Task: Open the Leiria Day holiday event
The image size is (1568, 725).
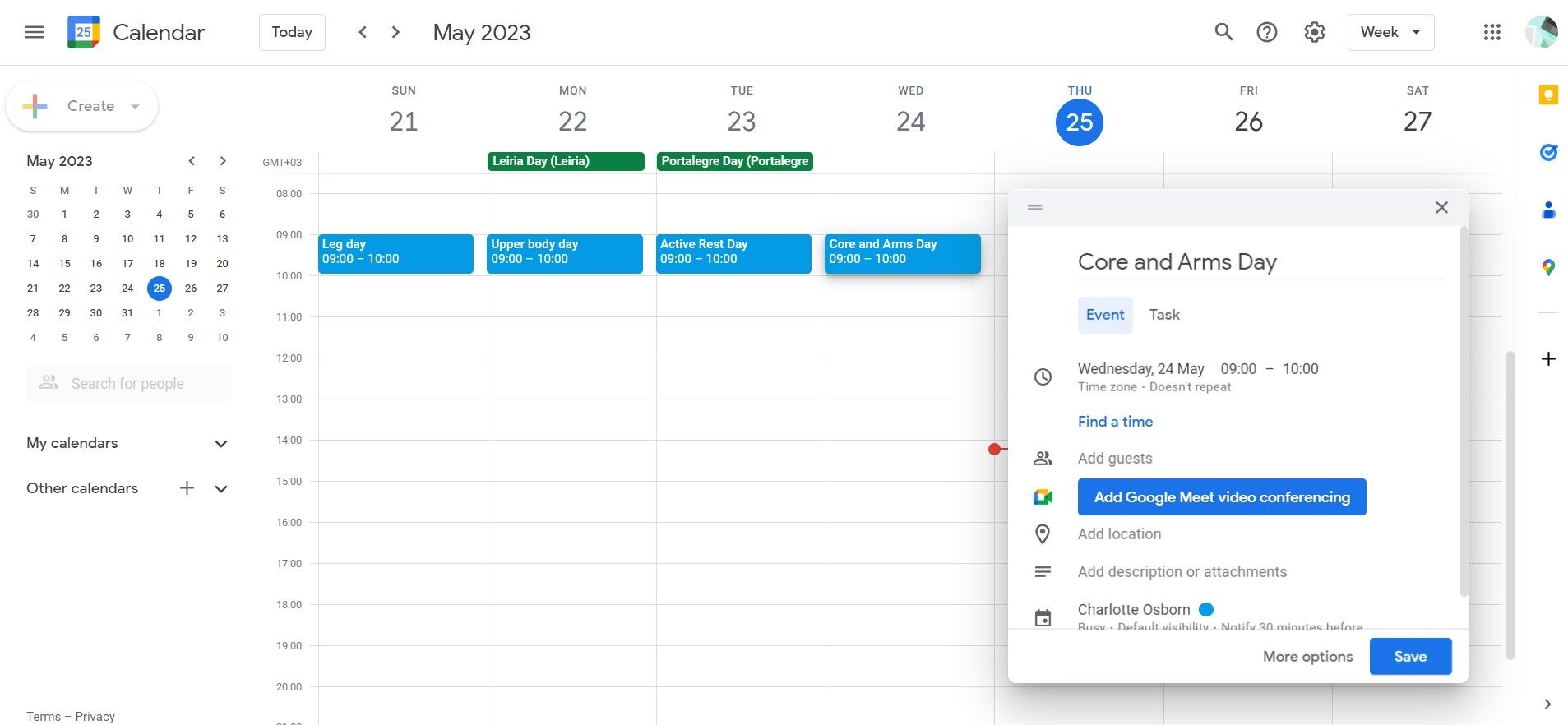Action: click(x=566, y=161)
